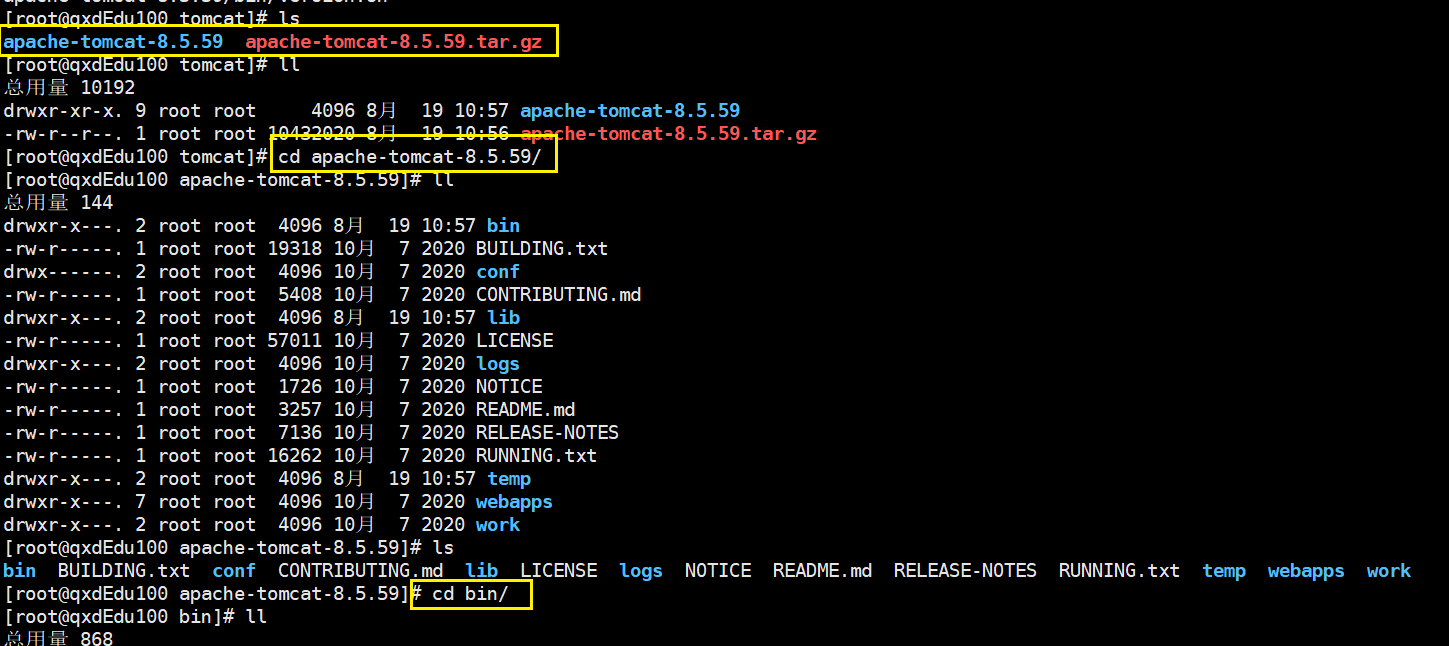Viewport: 1449px width, 646px height.
Task: Click the 'cd apache-tomcat-8.5.59/' command text
Action: pyautogui.click(x=410, y=157)
